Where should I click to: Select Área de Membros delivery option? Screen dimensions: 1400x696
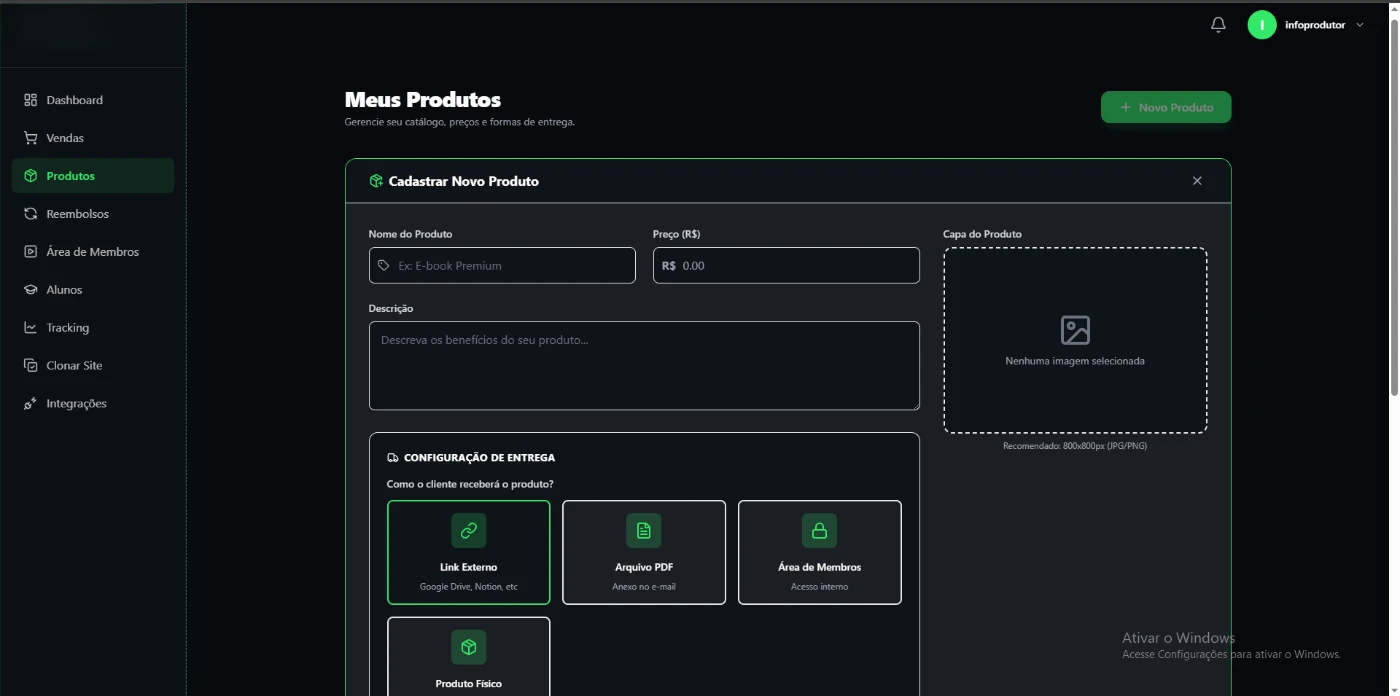(x=819, y=552)
